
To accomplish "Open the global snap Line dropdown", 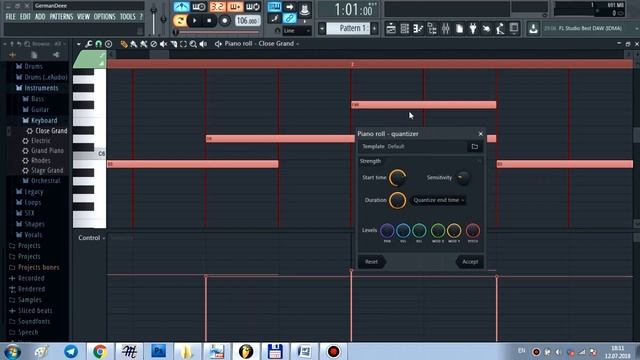I will point(297,31).
